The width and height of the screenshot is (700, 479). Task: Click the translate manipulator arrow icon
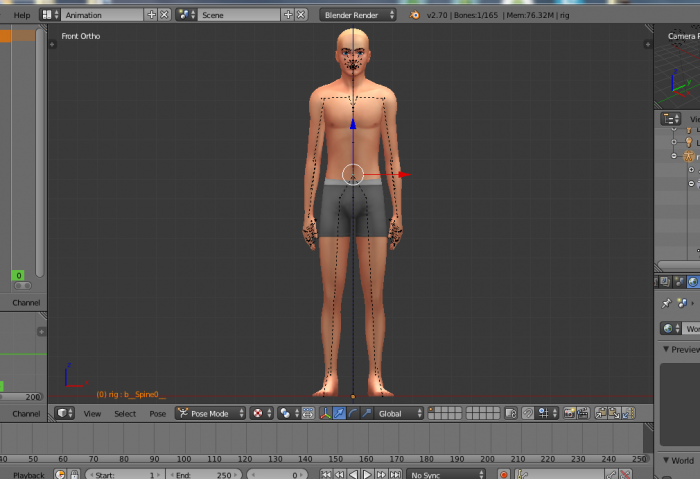coord(339,413)
